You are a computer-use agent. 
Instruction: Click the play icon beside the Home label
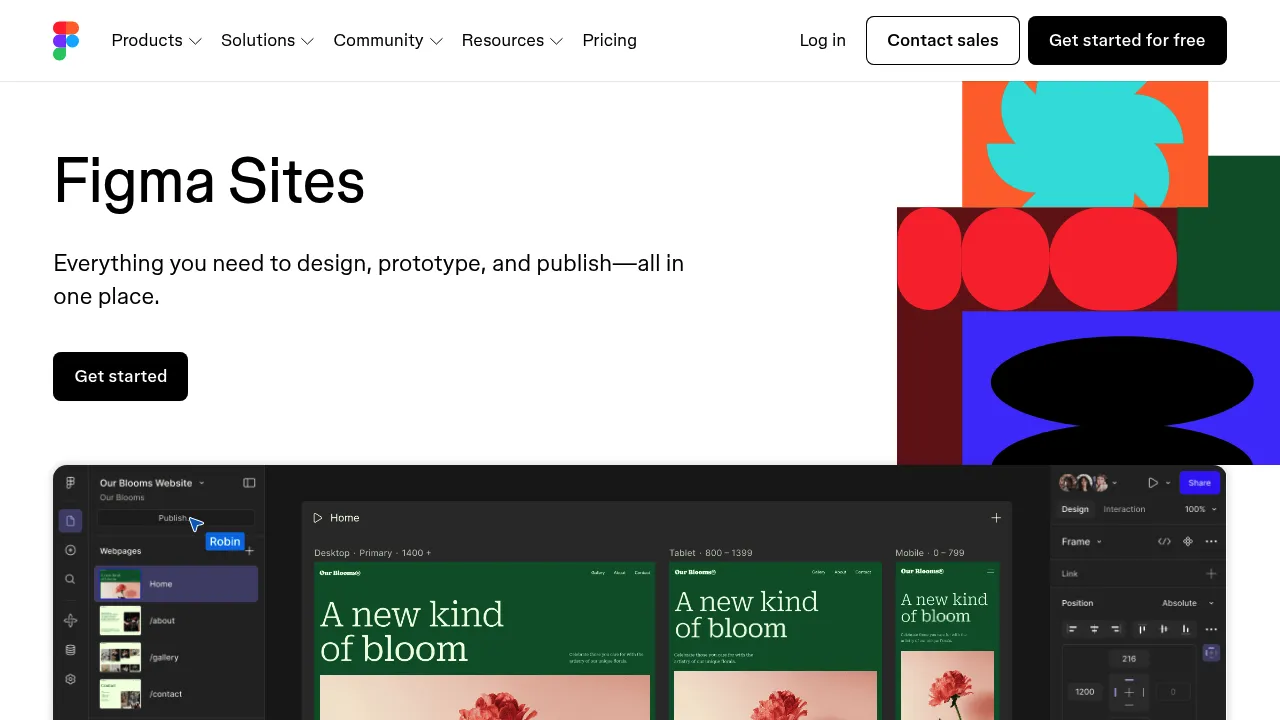(318, 518)
